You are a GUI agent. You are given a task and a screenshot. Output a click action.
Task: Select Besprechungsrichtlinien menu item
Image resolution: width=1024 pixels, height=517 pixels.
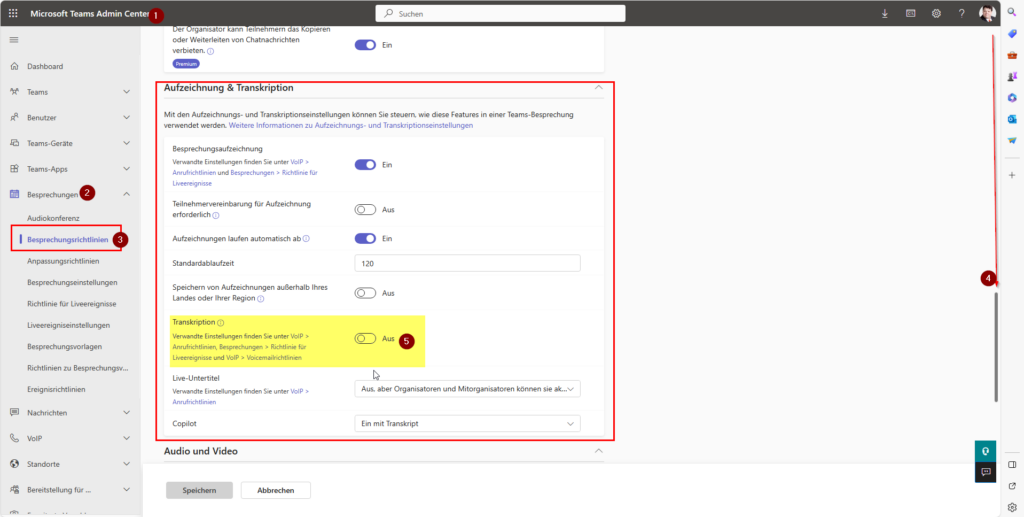[67, 240]
